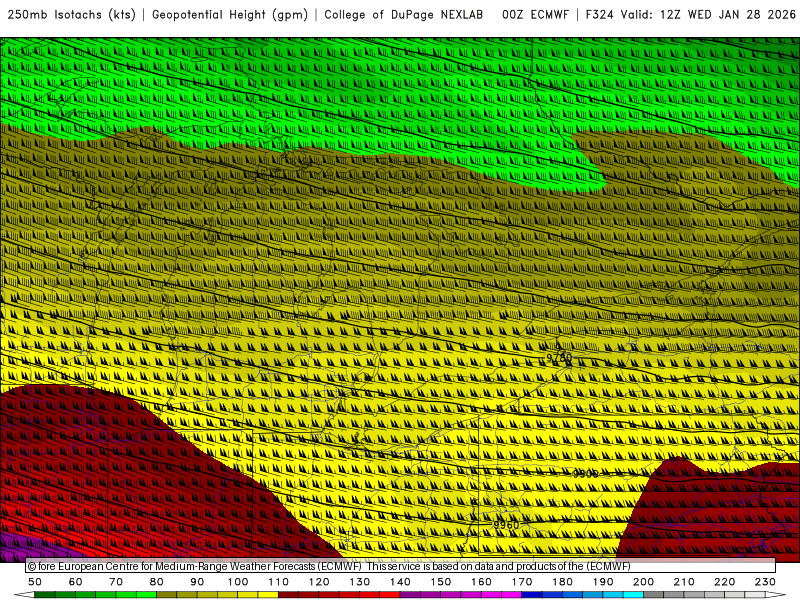Image resolution: width=800 pixels, height=600 pixels.
Task: Click the 9900 height contour label
Action: tap(585, 473)
